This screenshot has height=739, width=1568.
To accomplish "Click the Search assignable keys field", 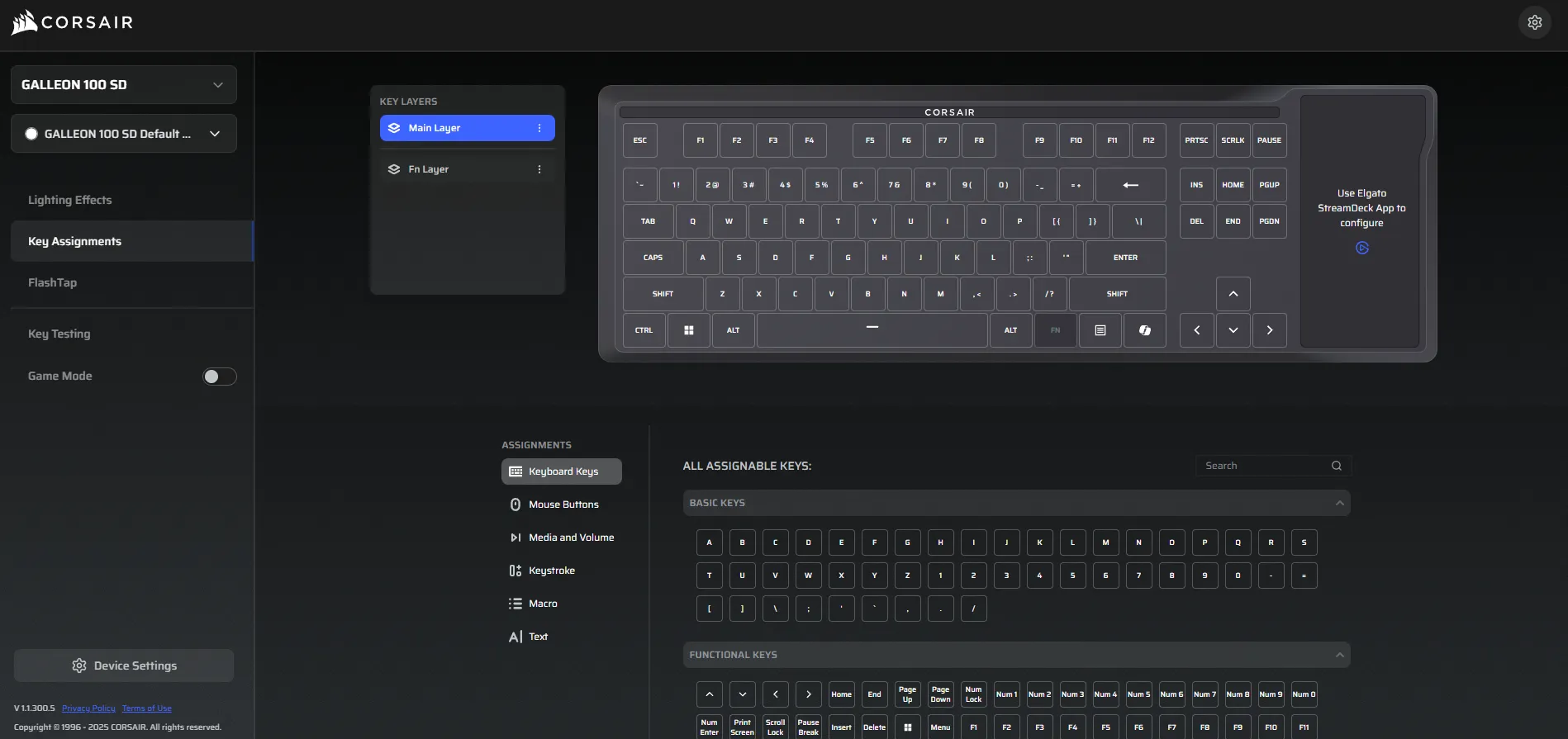I will click(1273, 466).
